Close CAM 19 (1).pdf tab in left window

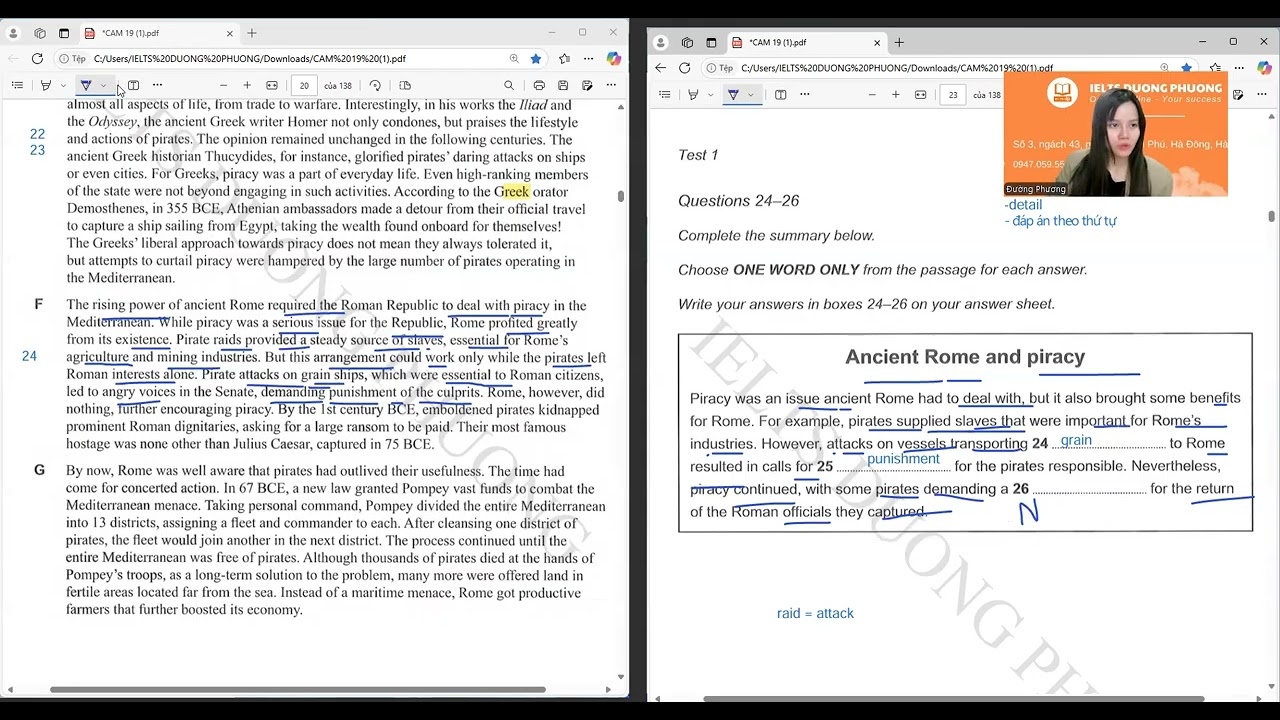[x=229, y=33]
